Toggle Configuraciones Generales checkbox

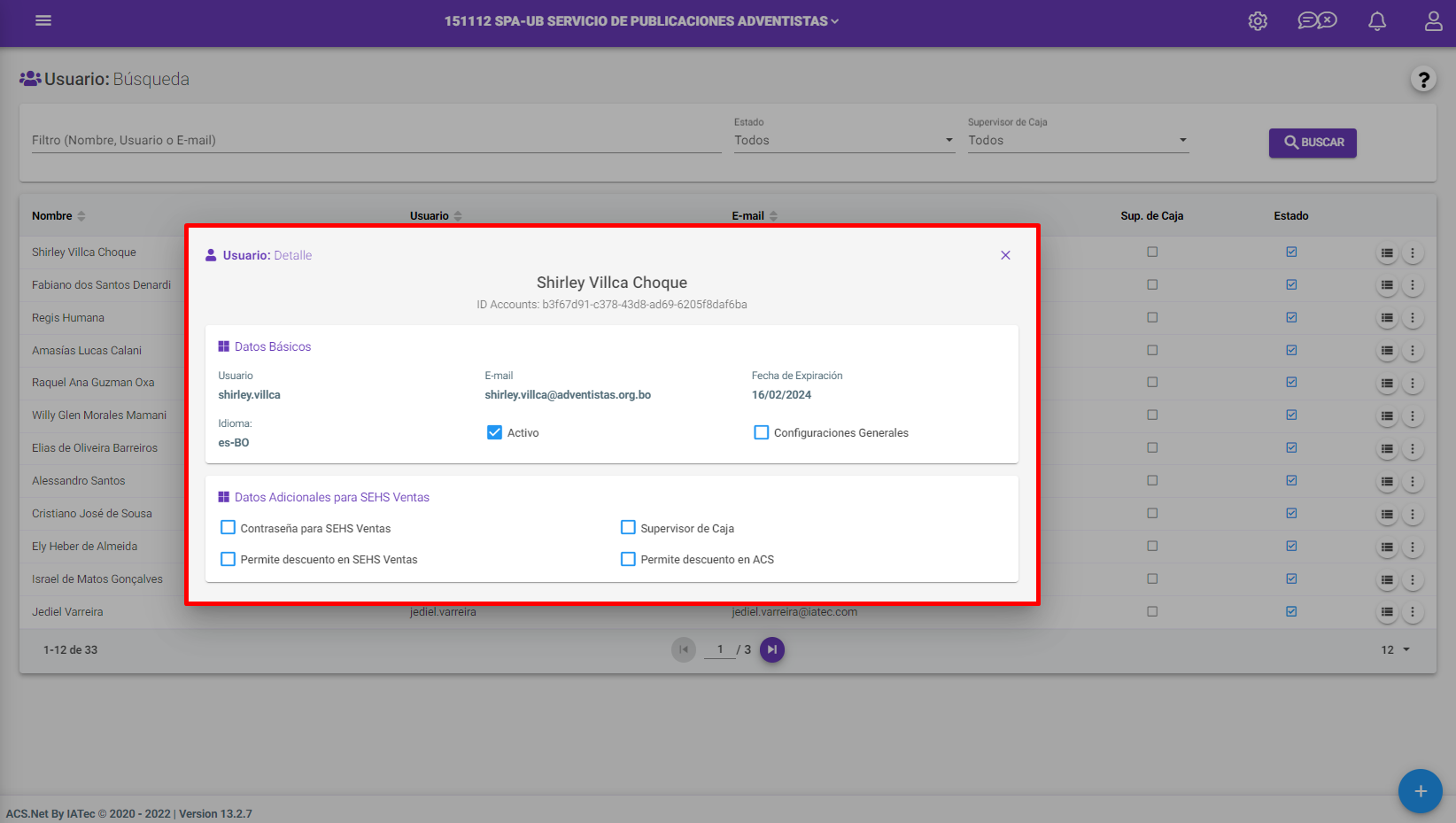point(761,432)
